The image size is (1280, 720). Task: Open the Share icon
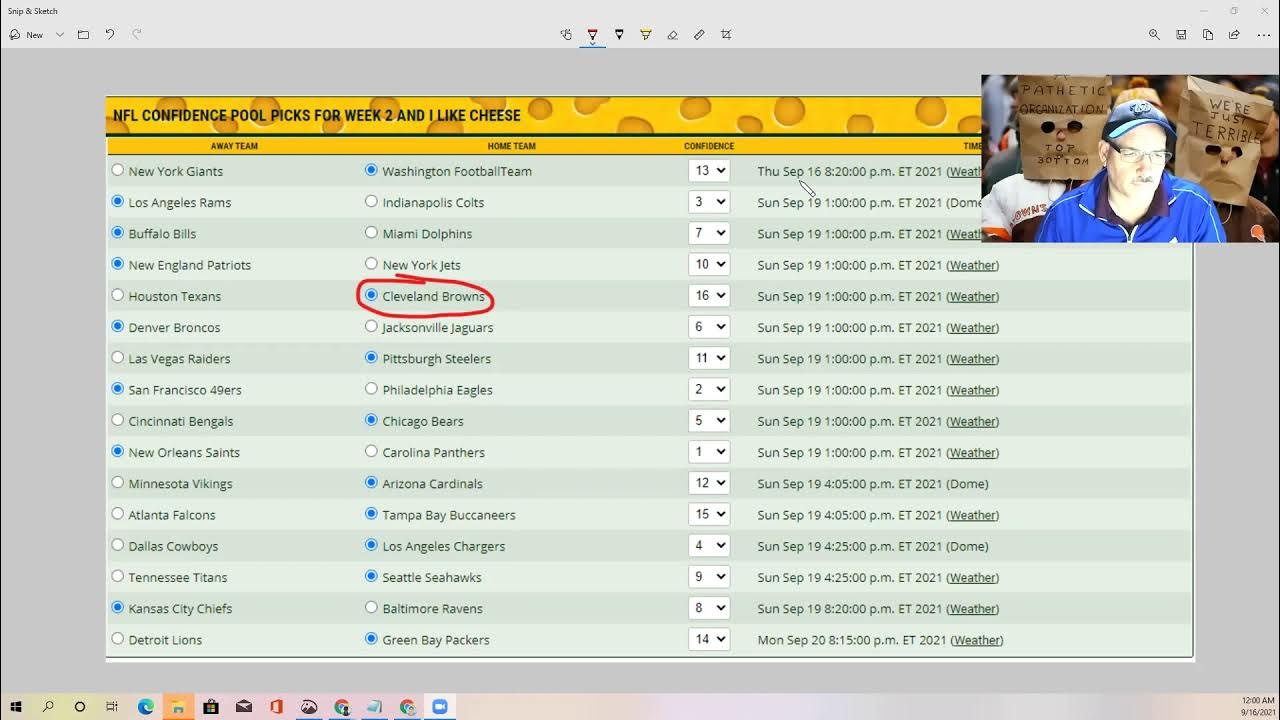pyautogui.click(x=1234, y=35)
